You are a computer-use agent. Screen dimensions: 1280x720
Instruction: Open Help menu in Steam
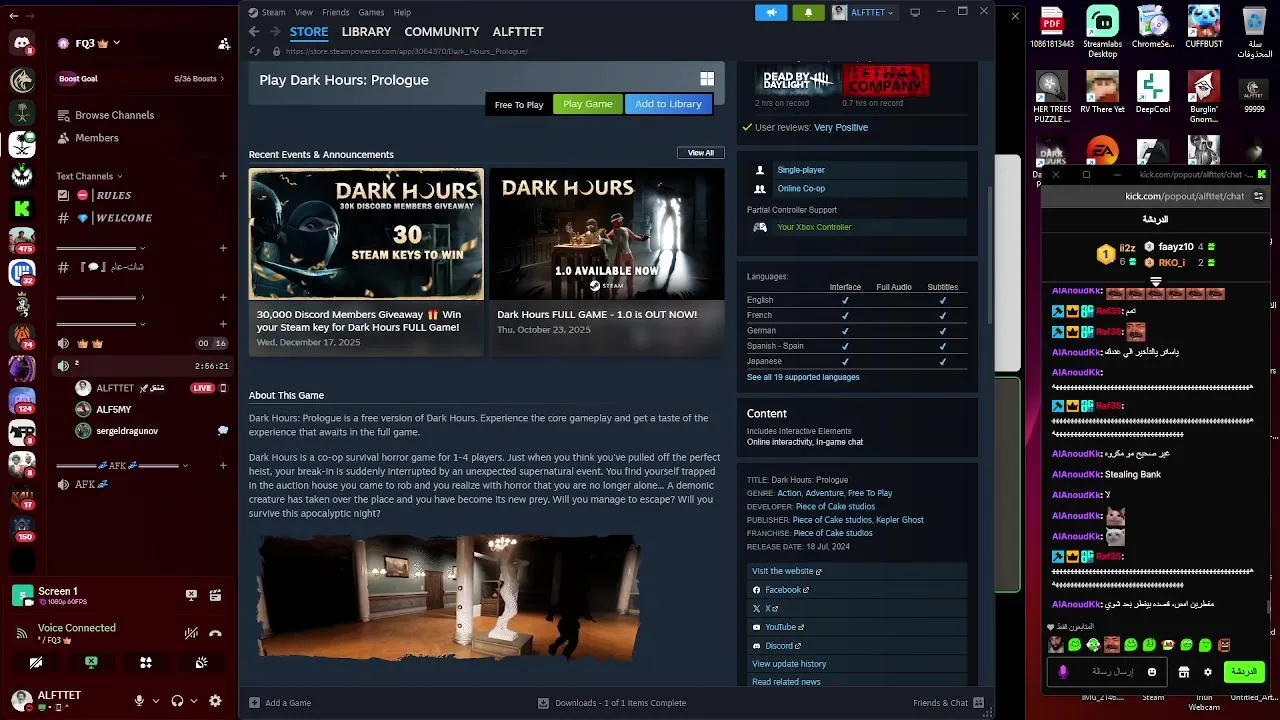pyautogui.click(x=402, y=12)
